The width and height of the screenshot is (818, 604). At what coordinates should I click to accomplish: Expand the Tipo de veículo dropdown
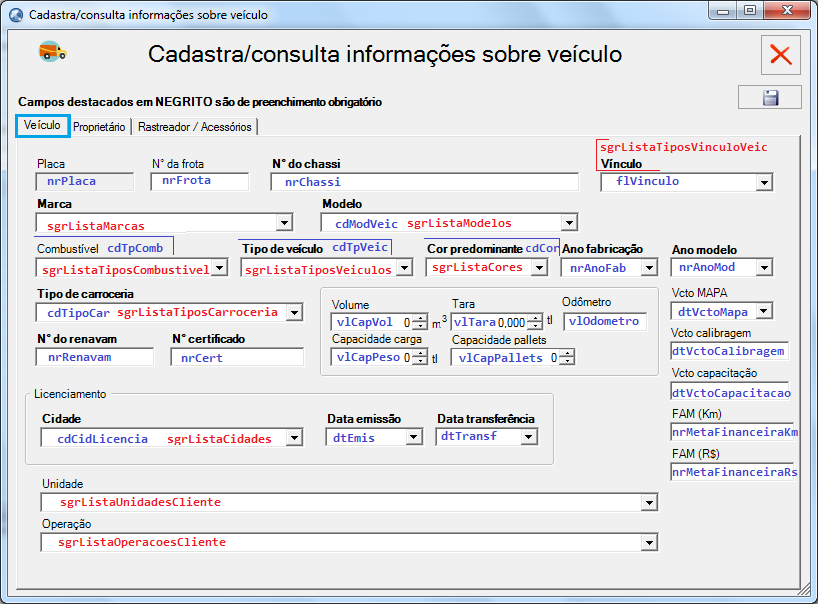(404, 268)
